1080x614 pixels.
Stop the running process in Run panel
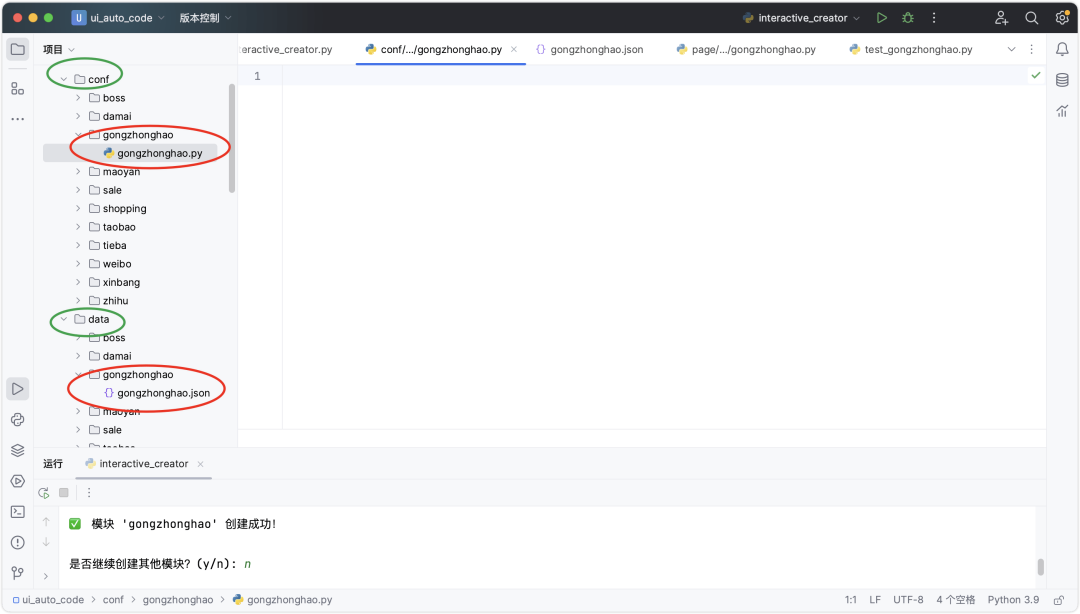coord(64,493)
